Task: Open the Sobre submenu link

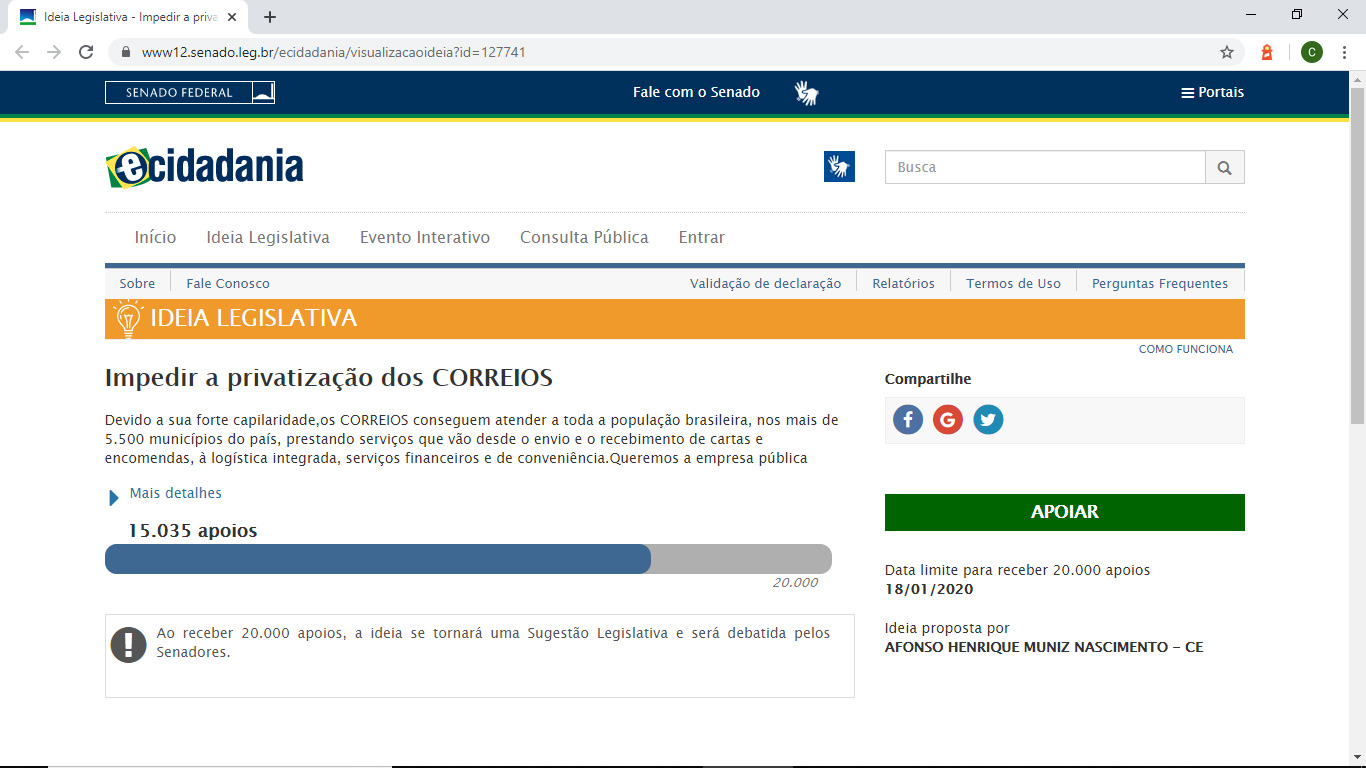Action: point(137,283)
